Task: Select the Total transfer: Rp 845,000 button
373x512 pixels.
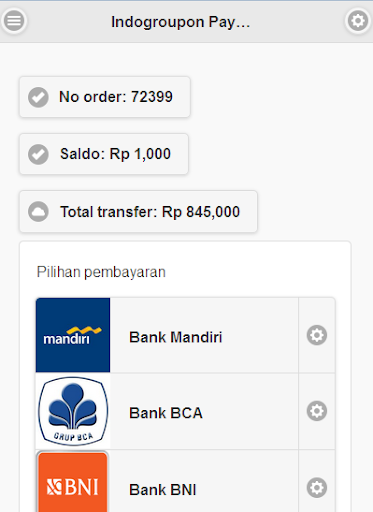Action: pyautogui.click(x=138, y=212)
